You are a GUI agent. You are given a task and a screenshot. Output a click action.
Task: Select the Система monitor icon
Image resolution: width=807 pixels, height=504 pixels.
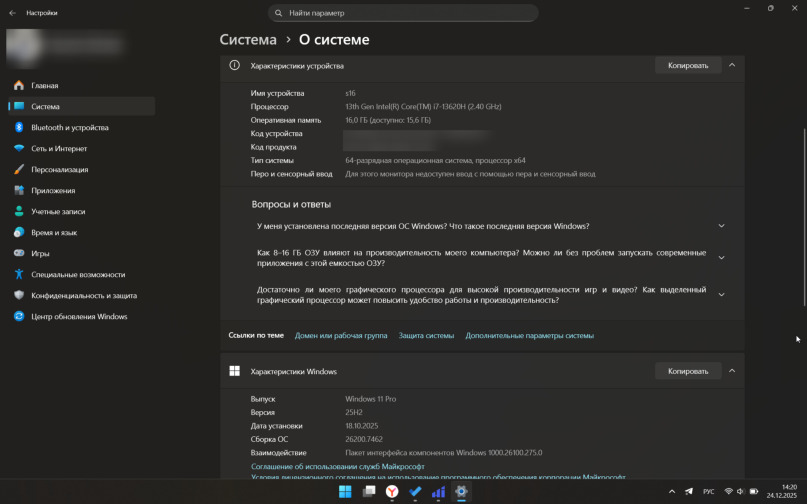pyautogui.click(x=19, y=106)
